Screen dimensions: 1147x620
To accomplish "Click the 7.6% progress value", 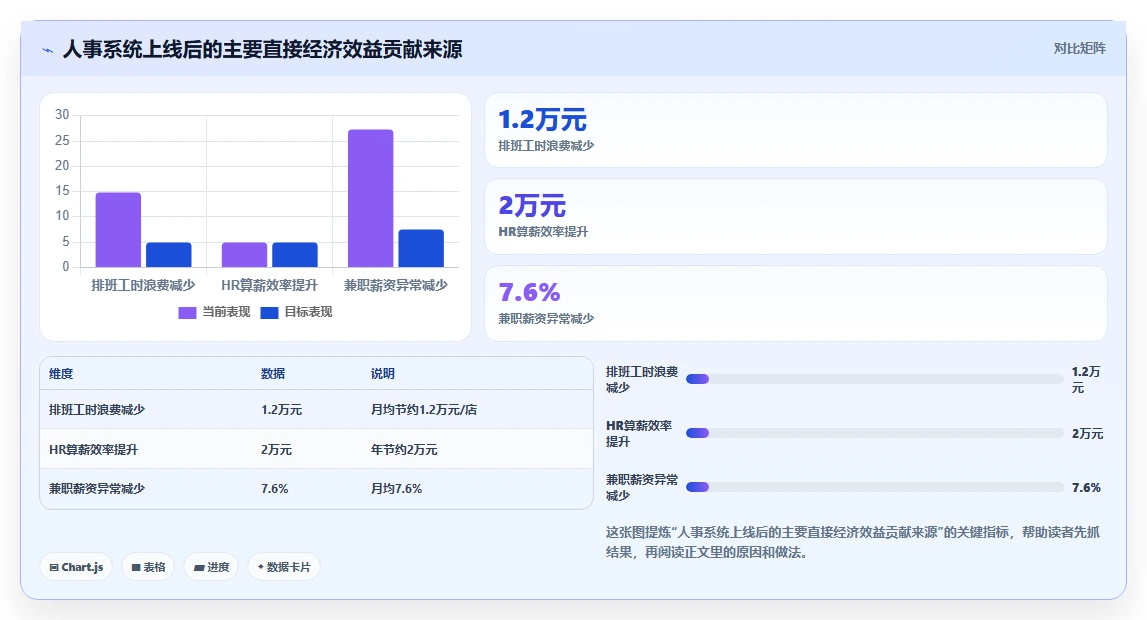I will click(x=1086, y=488).
